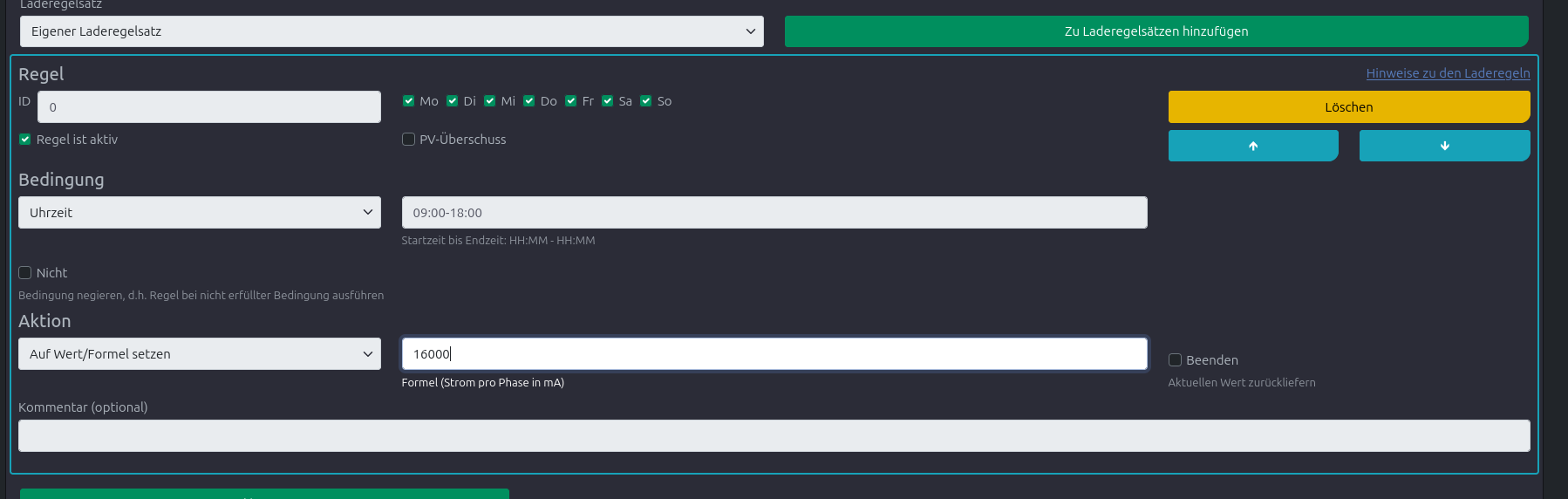The image size is (1568, 499).
Task: Click the yellow Löschen button
Action: tap(1348, 107)
